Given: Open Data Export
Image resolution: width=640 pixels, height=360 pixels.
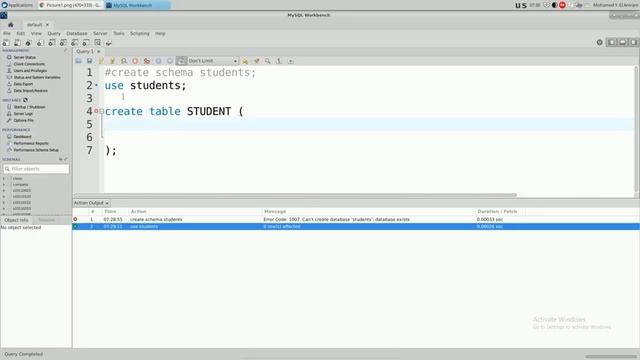Looking at the screenshot, I should pos(23,84).
